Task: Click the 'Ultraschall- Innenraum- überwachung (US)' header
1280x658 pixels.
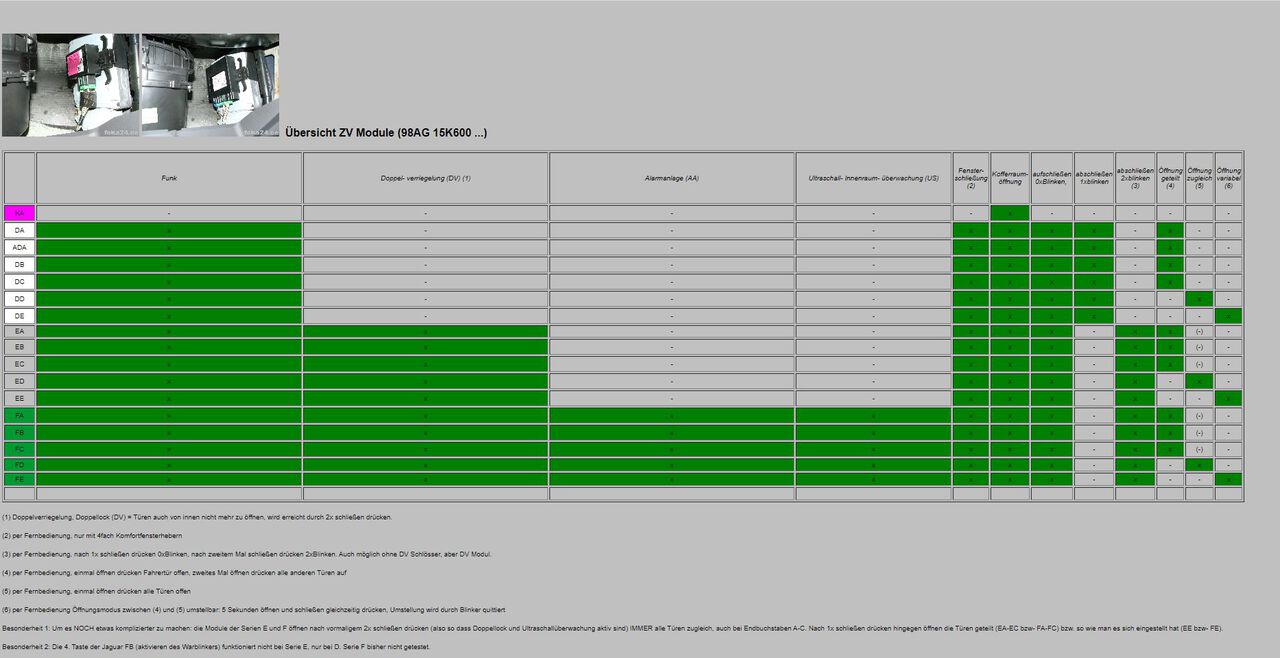Action: [874, 178]
